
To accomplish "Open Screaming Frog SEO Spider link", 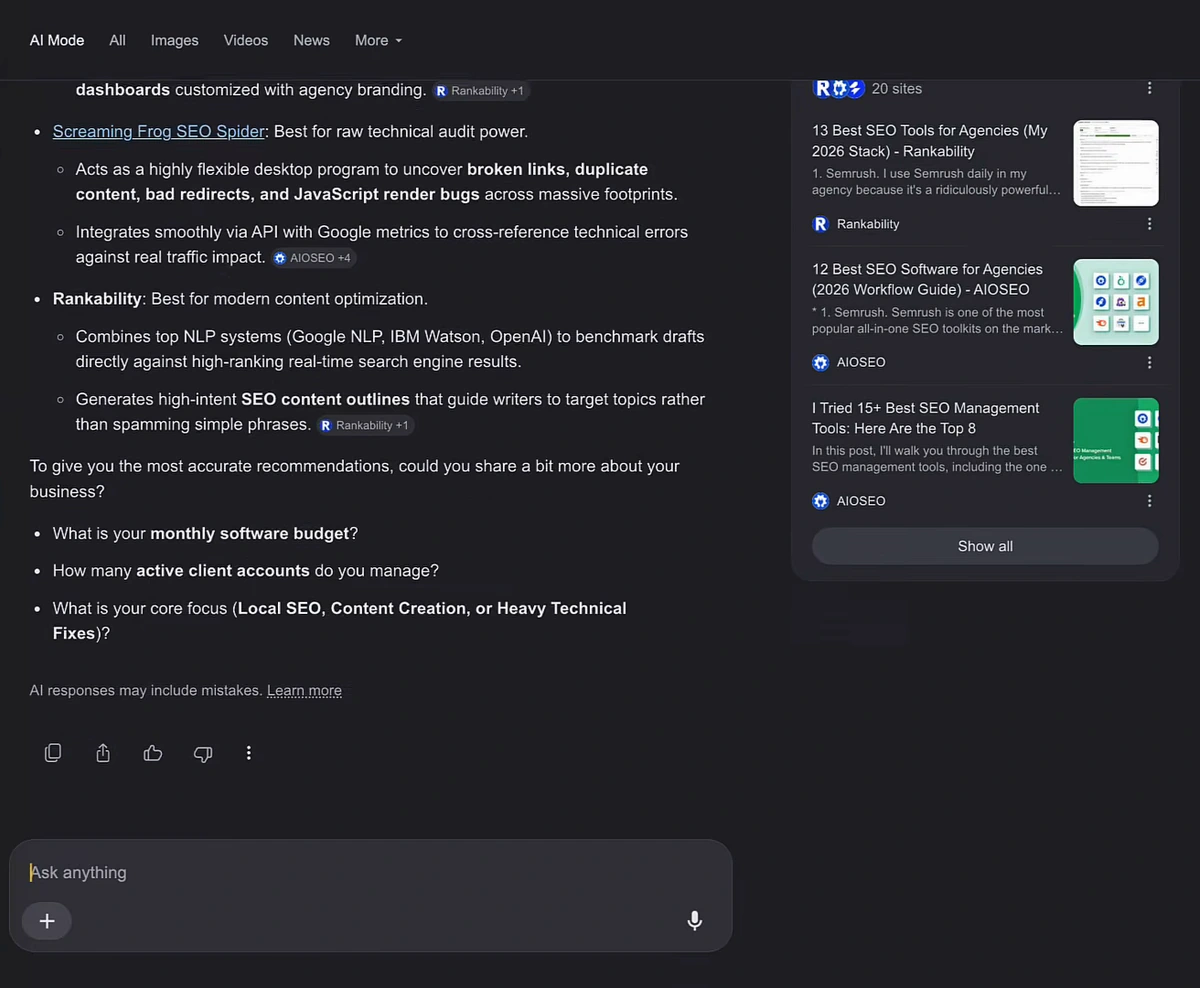I will point(159,131).
